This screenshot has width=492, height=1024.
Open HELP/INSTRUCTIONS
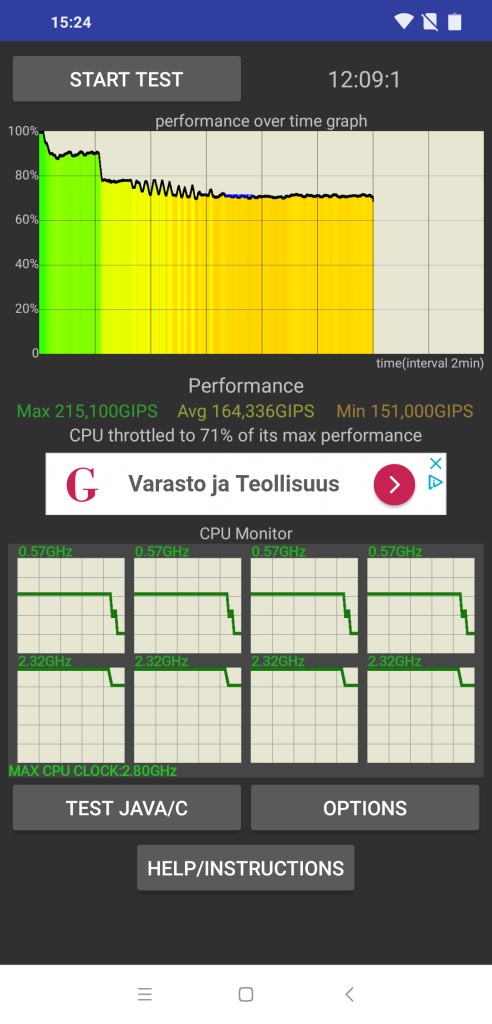click(x=246, y=868)
